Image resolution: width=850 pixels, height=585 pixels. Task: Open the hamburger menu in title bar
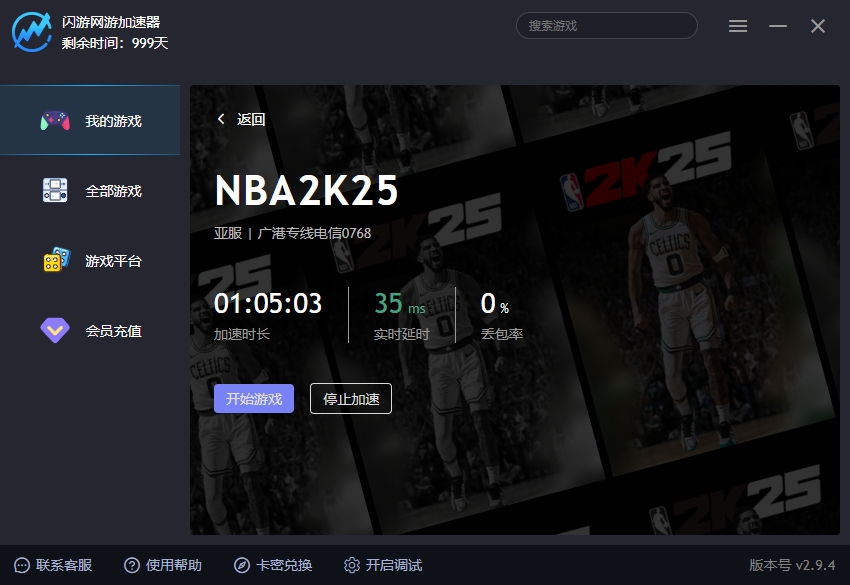(738, 26)
